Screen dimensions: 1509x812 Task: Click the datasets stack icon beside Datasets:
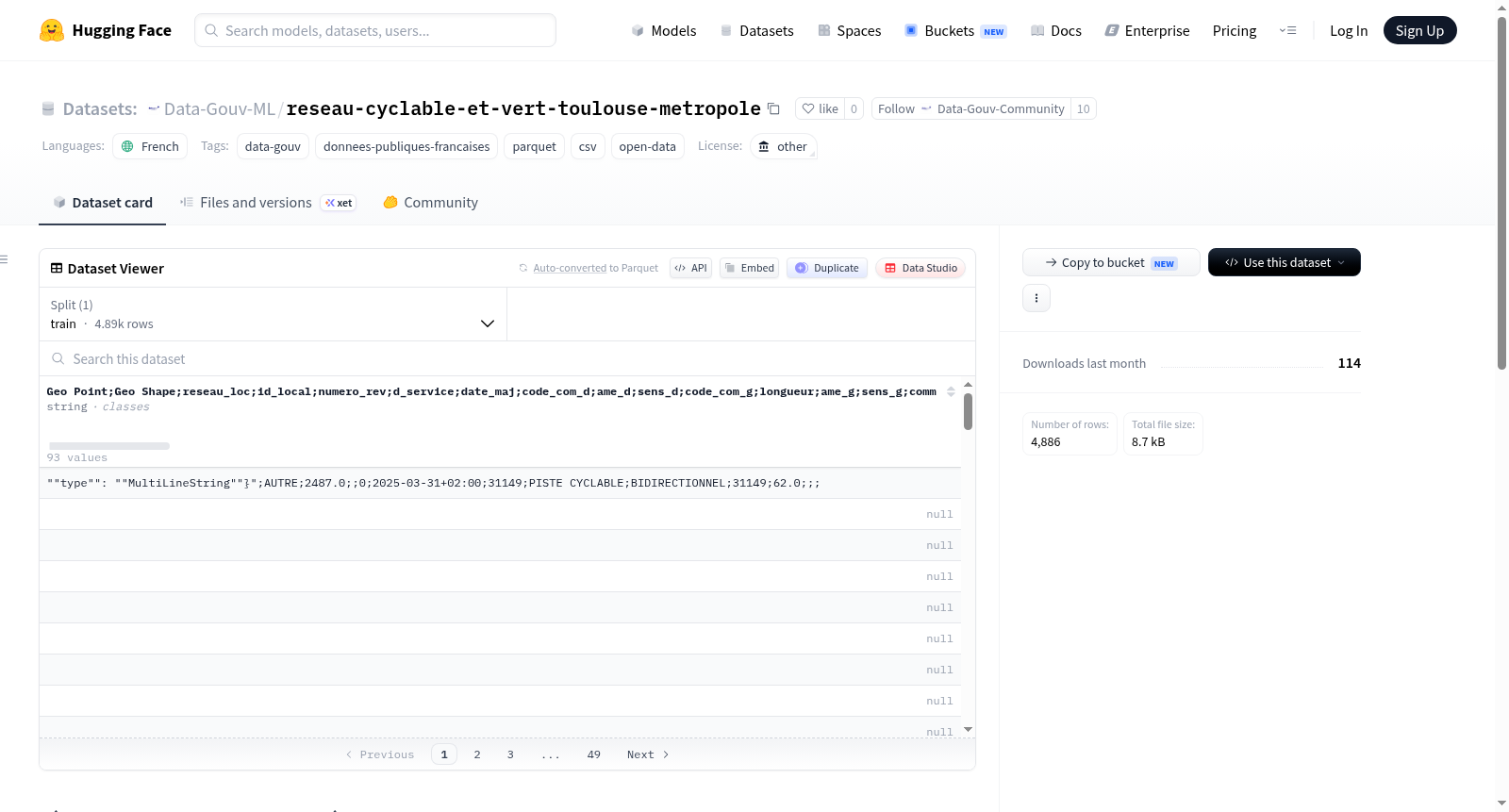[48, 108]
